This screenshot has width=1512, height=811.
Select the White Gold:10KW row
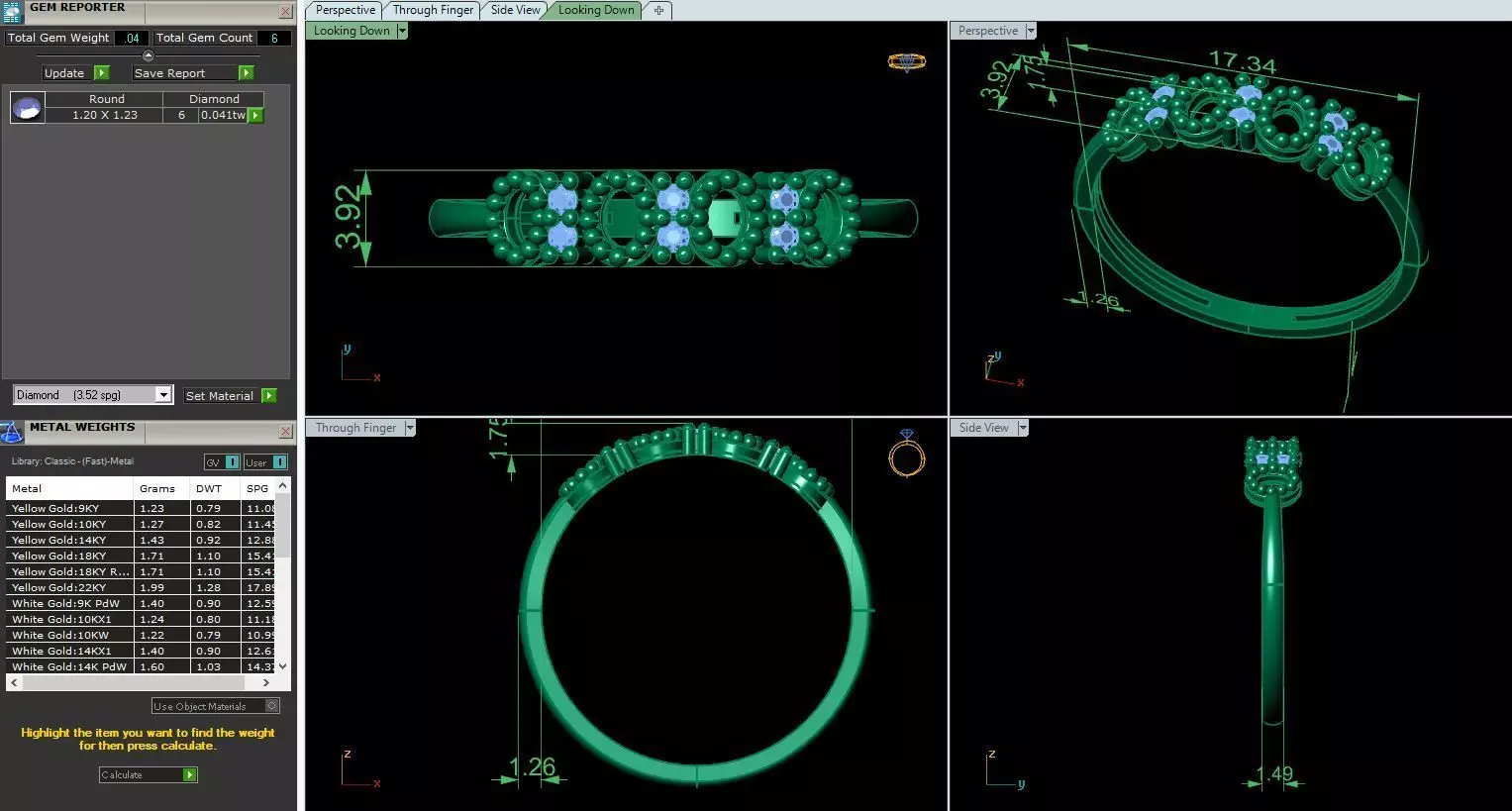[x=142, y=635]
